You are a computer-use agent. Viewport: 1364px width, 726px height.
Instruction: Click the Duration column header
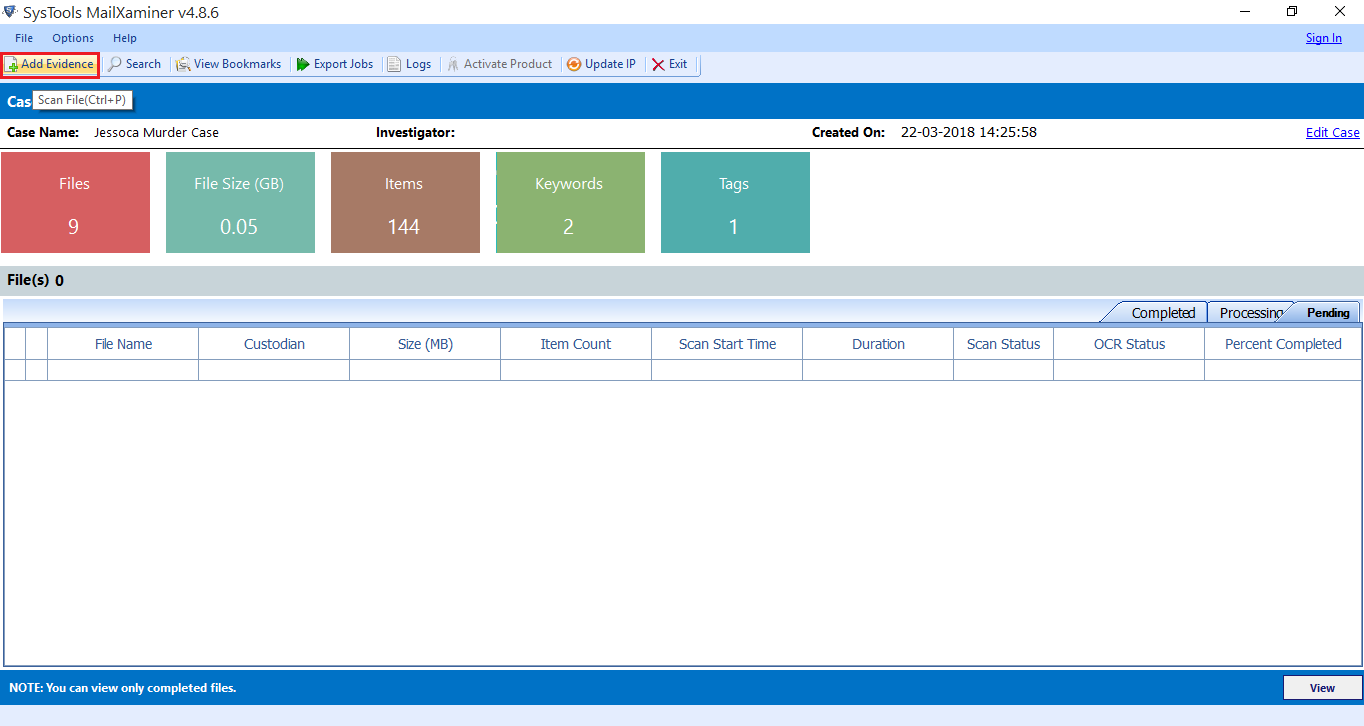[x=878, y=344]
